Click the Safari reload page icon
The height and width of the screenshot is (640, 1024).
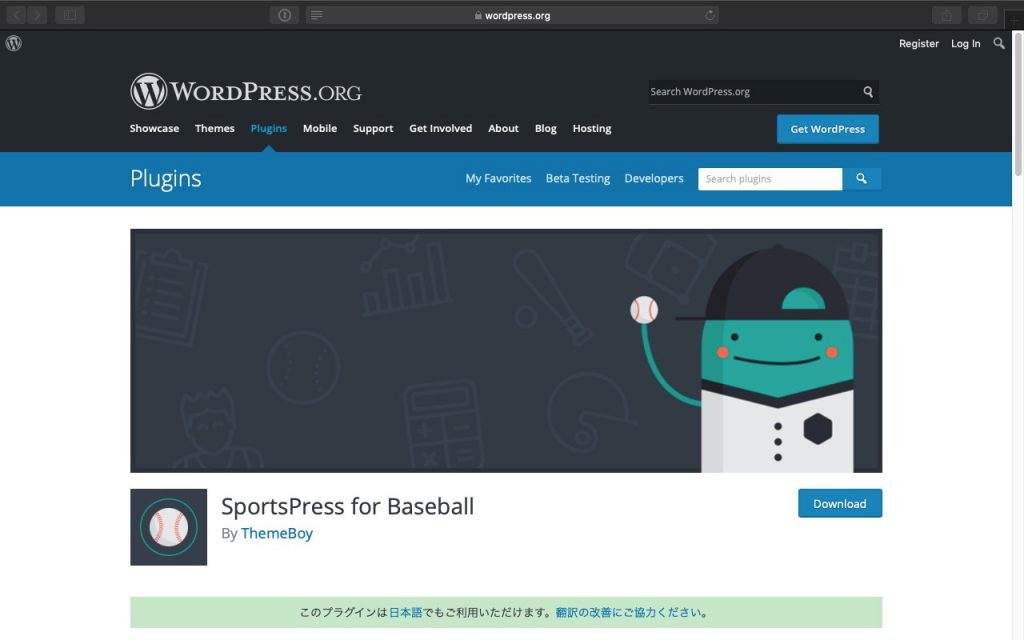pos(710,15)
